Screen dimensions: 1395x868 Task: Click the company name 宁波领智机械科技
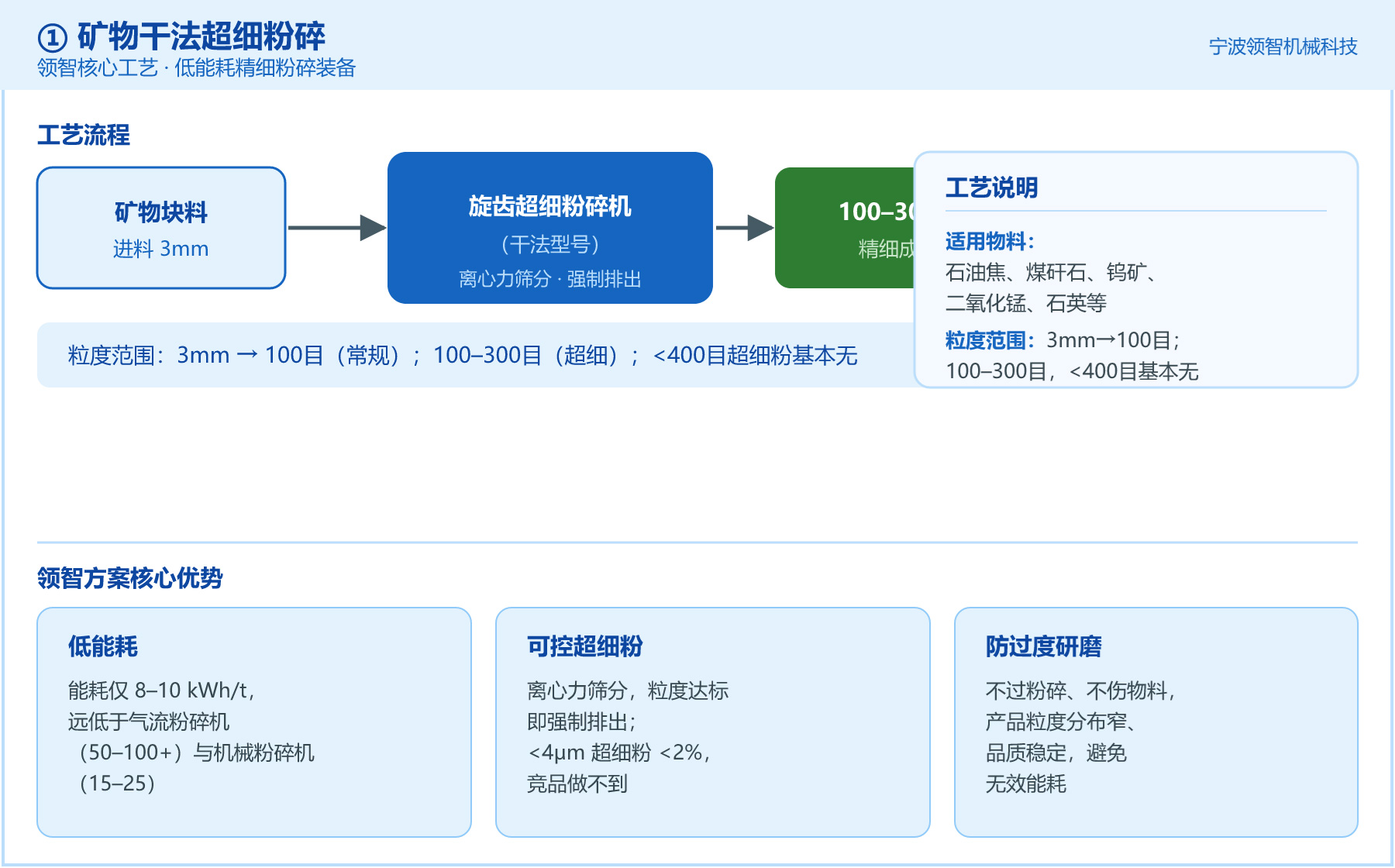(1283, 46)
